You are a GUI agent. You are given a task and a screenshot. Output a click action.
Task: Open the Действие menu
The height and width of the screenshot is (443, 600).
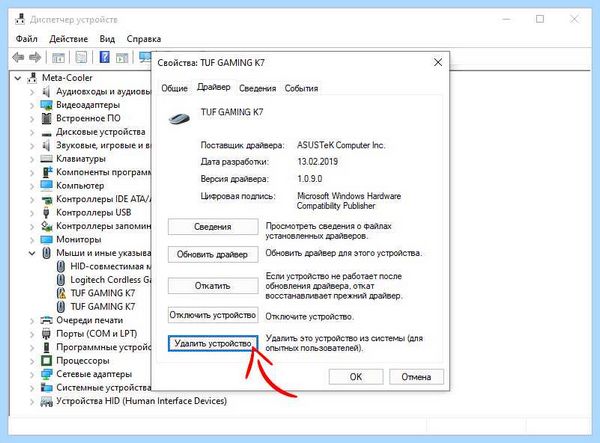(68, 39)
